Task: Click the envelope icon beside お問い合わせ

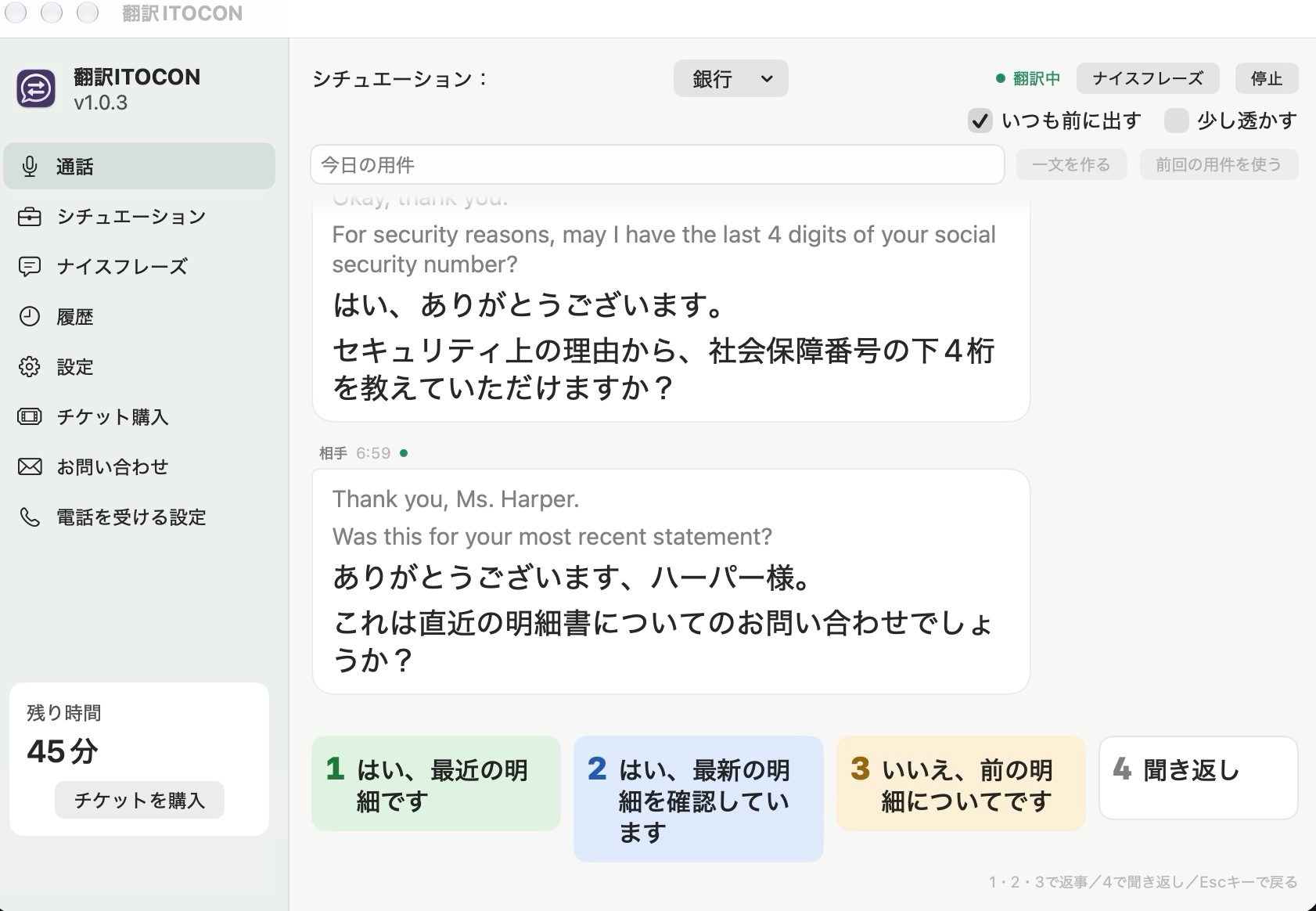Action: [30, 466]
